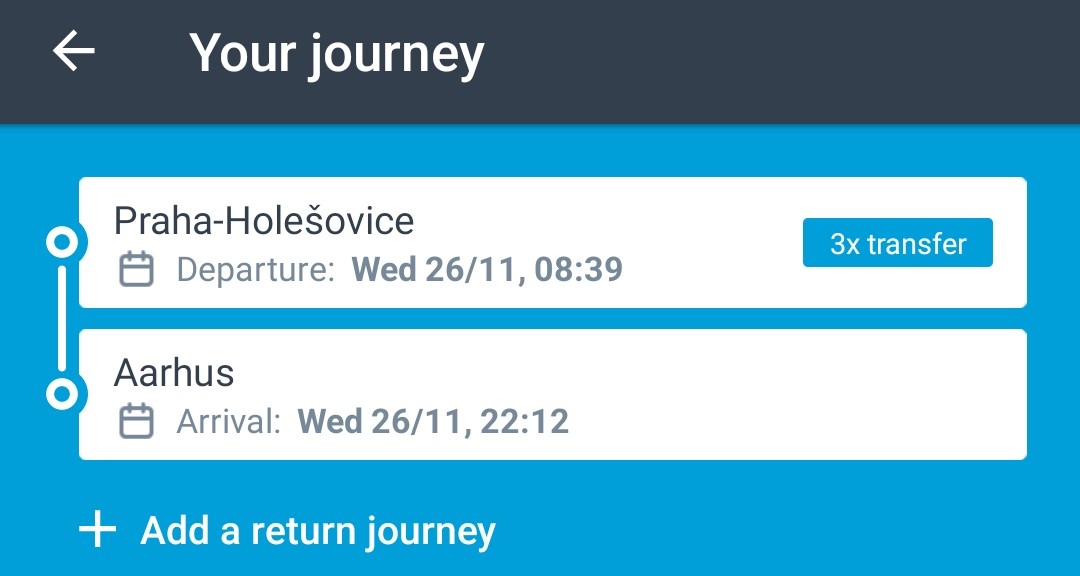Select the Praha-Holešovice station name
The image size is (1080, 576).
click(264, 220)
